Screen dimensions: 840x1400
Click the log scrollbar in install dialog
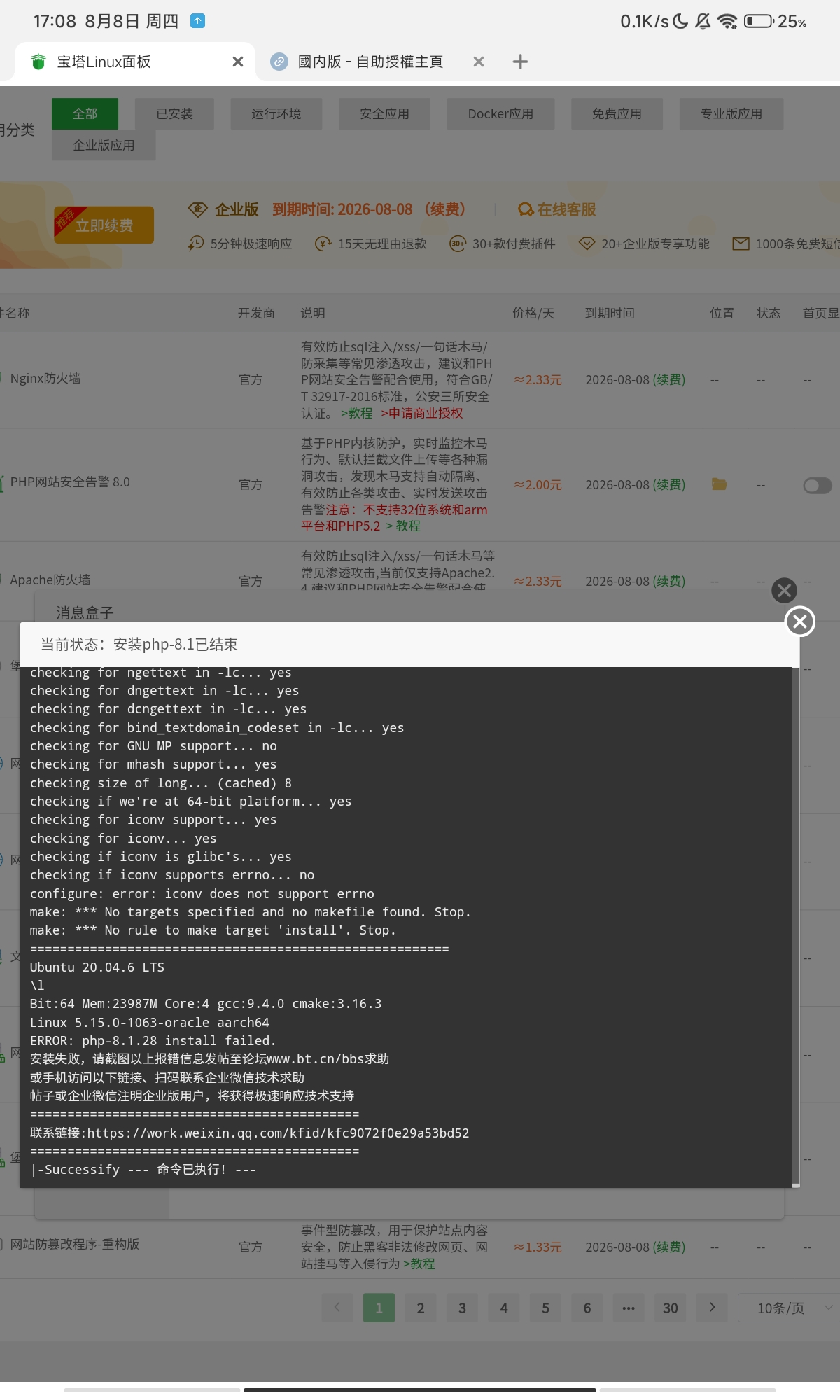795,927
